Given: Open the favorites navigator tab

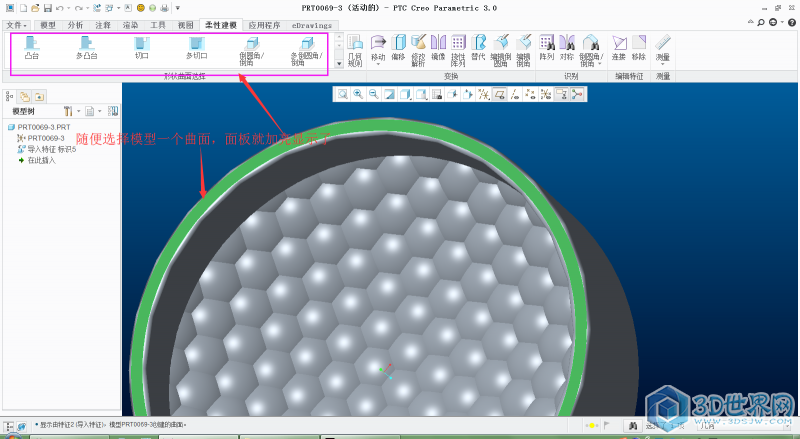Looking at the screenshot, I should tap(39, 96).
